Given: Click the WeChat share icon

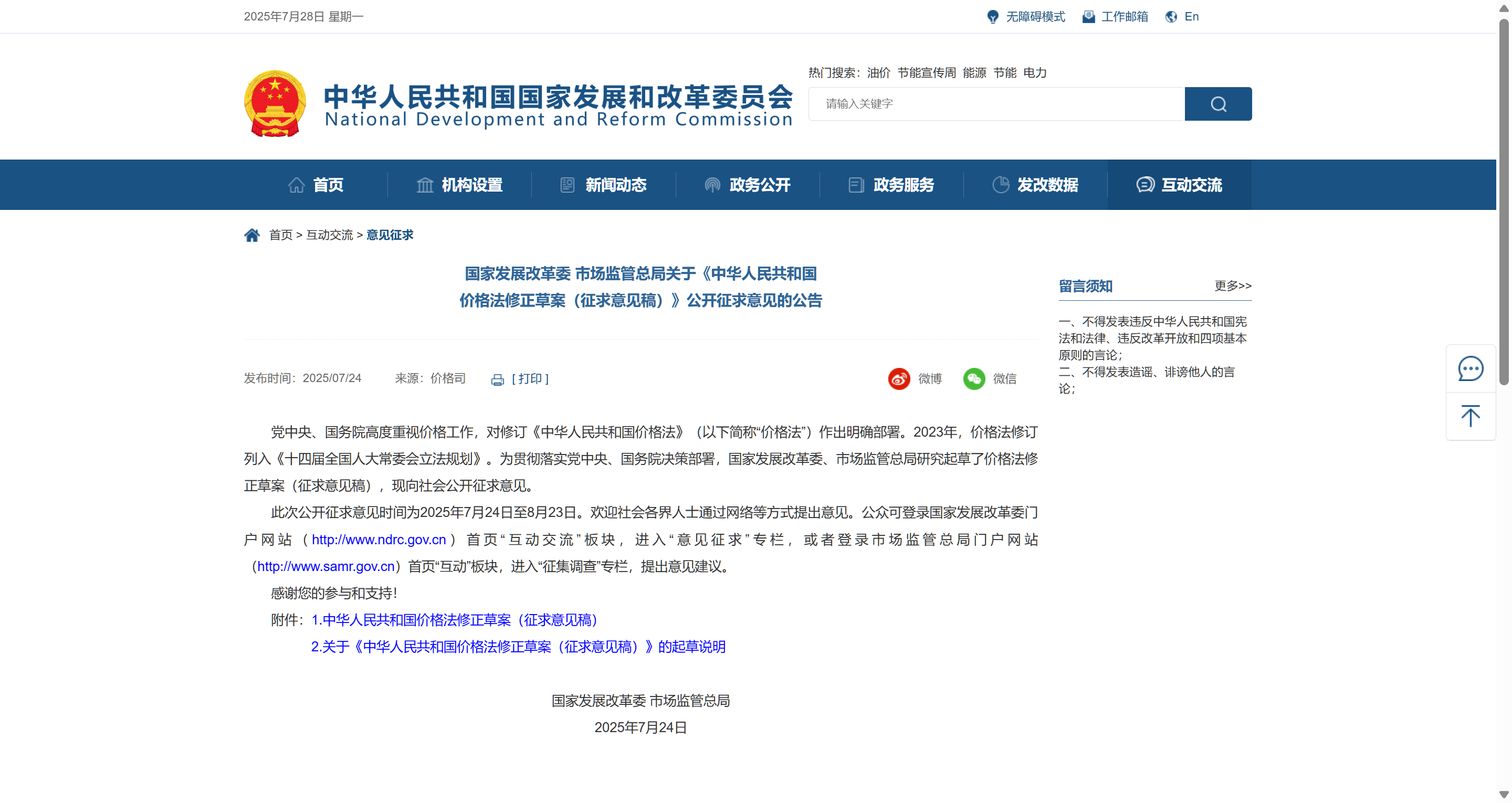Looking at the screenshot, I should point(974,379).
